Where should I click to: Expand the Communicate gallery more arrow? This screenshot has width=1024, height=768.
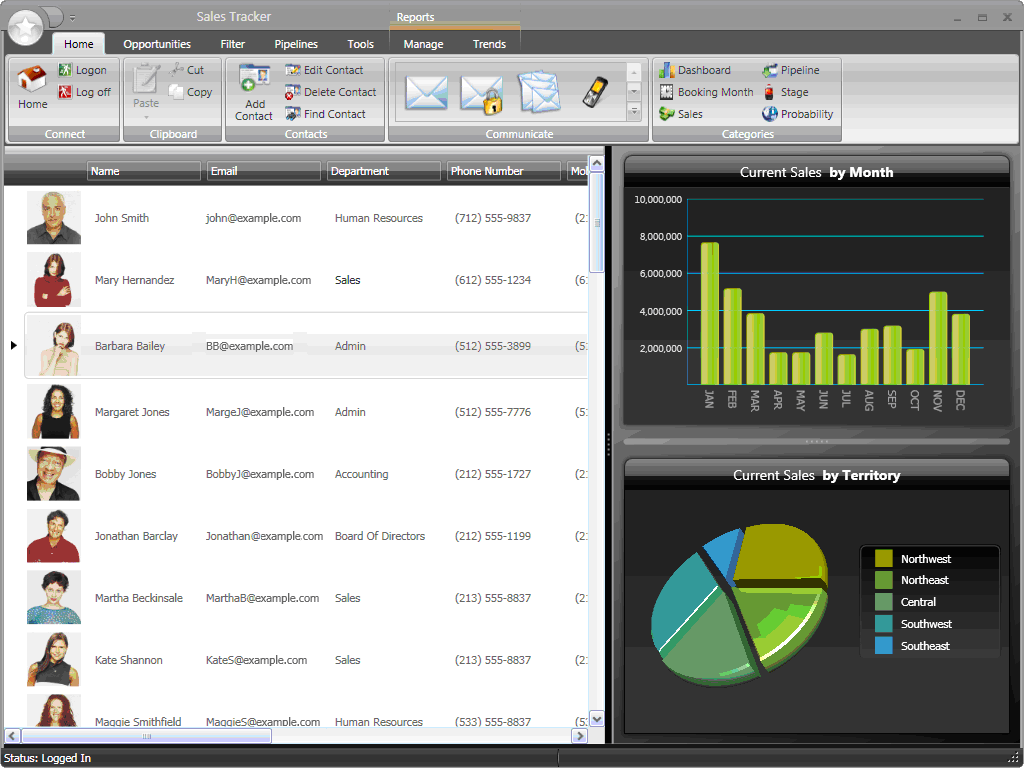(633, 112)
